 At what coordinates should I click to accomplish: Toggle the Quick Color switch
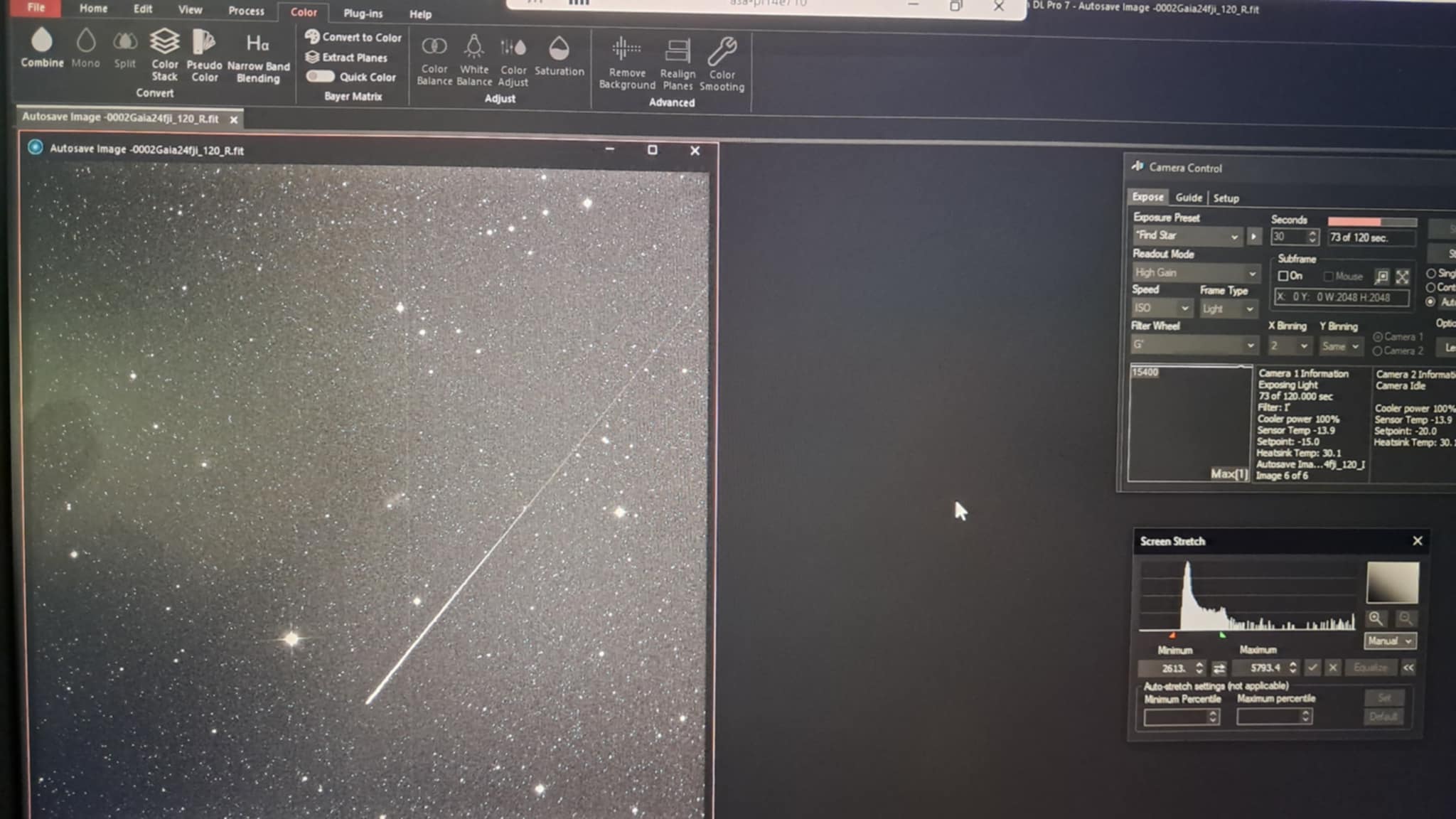320,77
